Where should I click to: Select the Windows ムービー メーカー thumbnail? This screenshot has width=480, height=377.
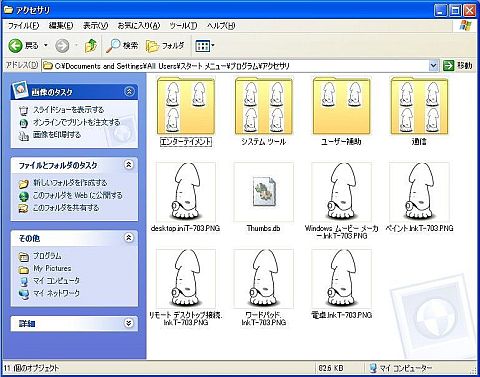tap(341, 192)
